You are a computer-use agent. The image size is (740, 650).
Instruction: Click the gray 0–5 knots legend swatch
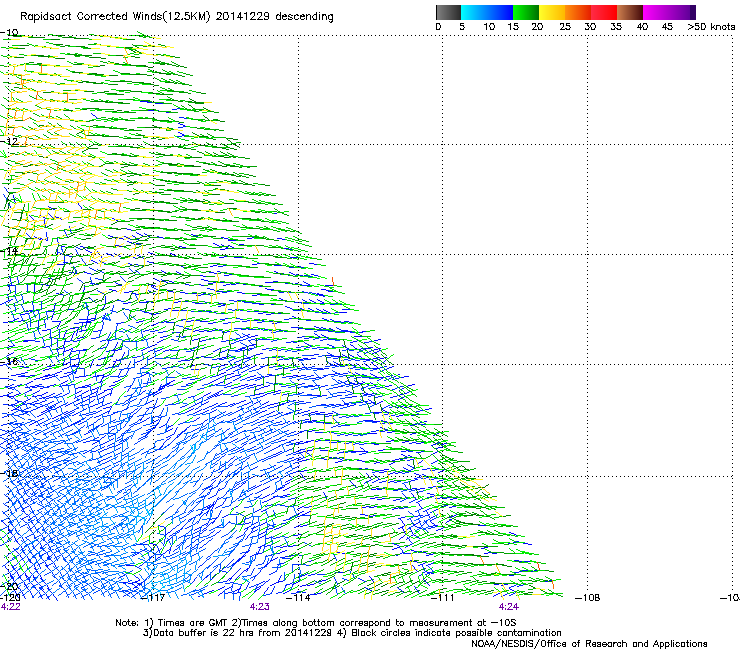[x=448, y=12]
